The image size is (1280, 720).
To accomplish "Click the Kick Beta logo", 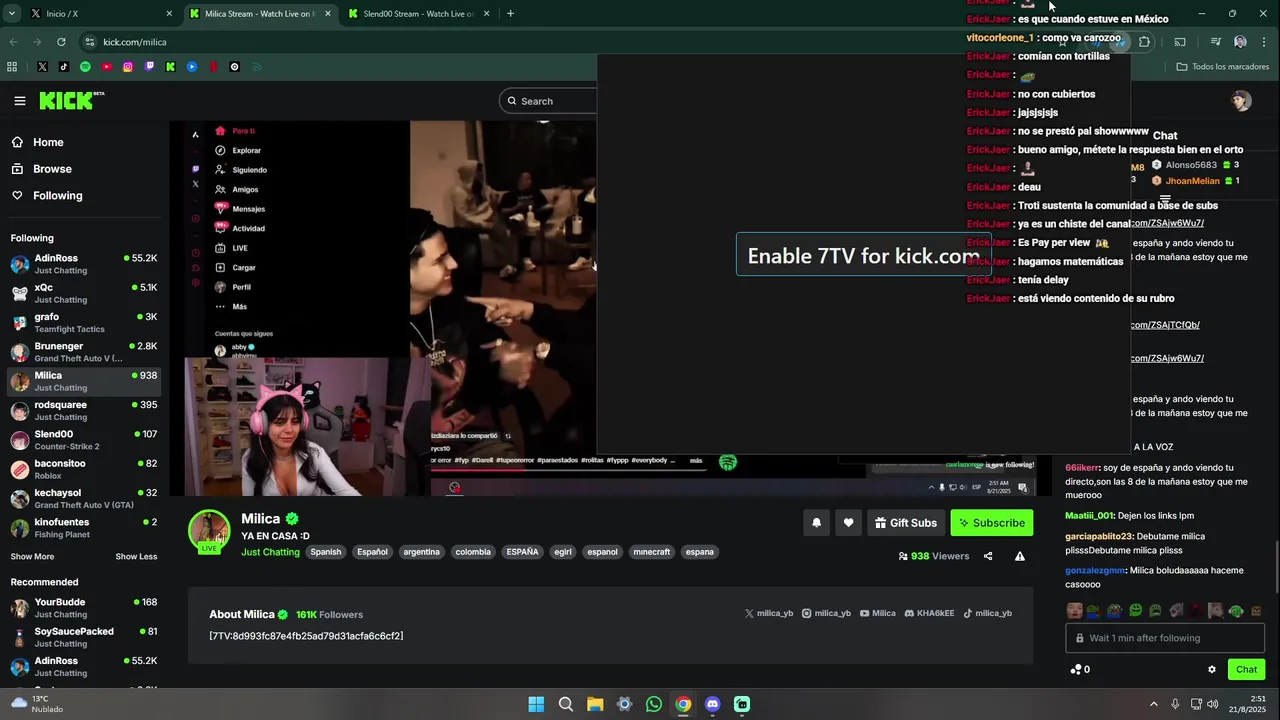I will pos(72,100).
